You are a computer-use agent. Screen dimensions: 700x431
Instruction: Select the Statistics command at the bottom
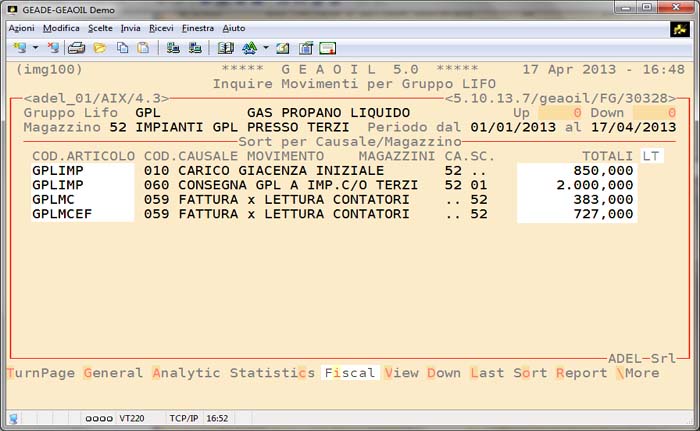(272, 373)
